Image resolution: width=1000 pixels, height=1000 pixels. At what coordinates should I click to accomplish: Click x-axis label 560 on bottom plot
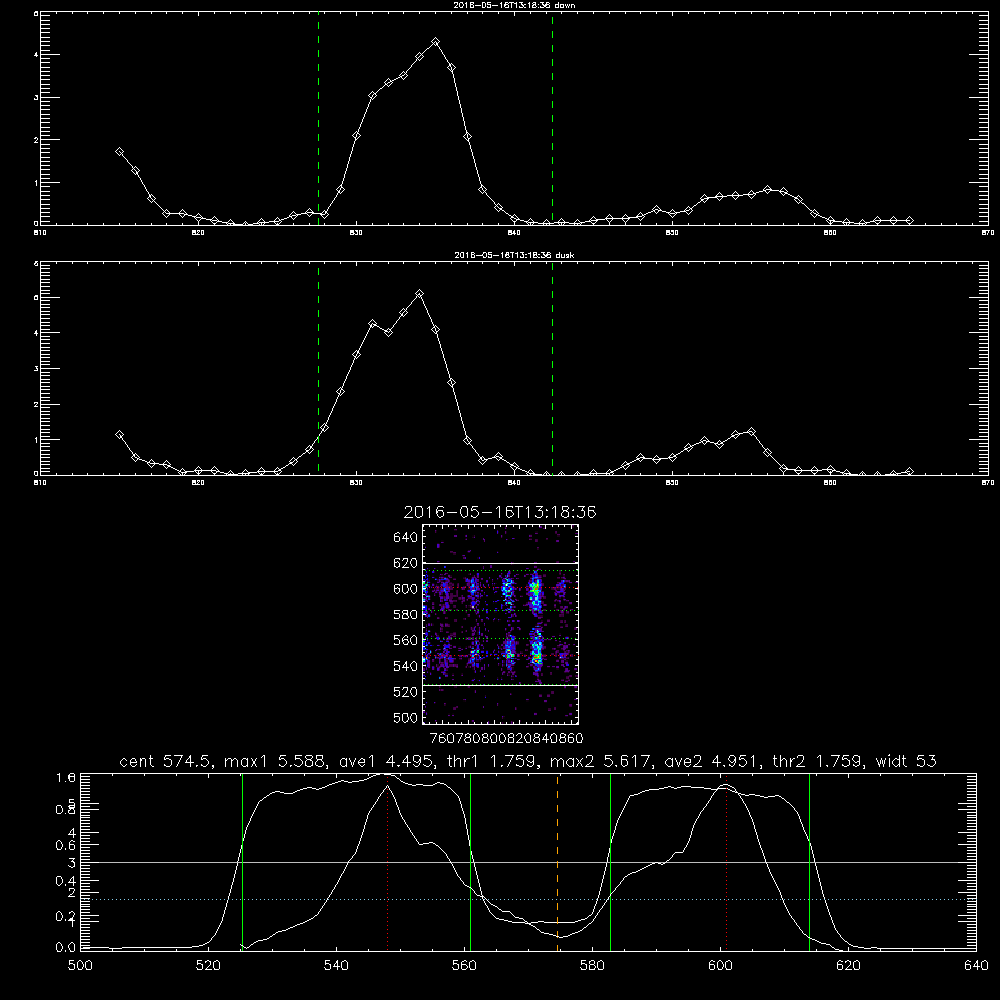(464, 965)
